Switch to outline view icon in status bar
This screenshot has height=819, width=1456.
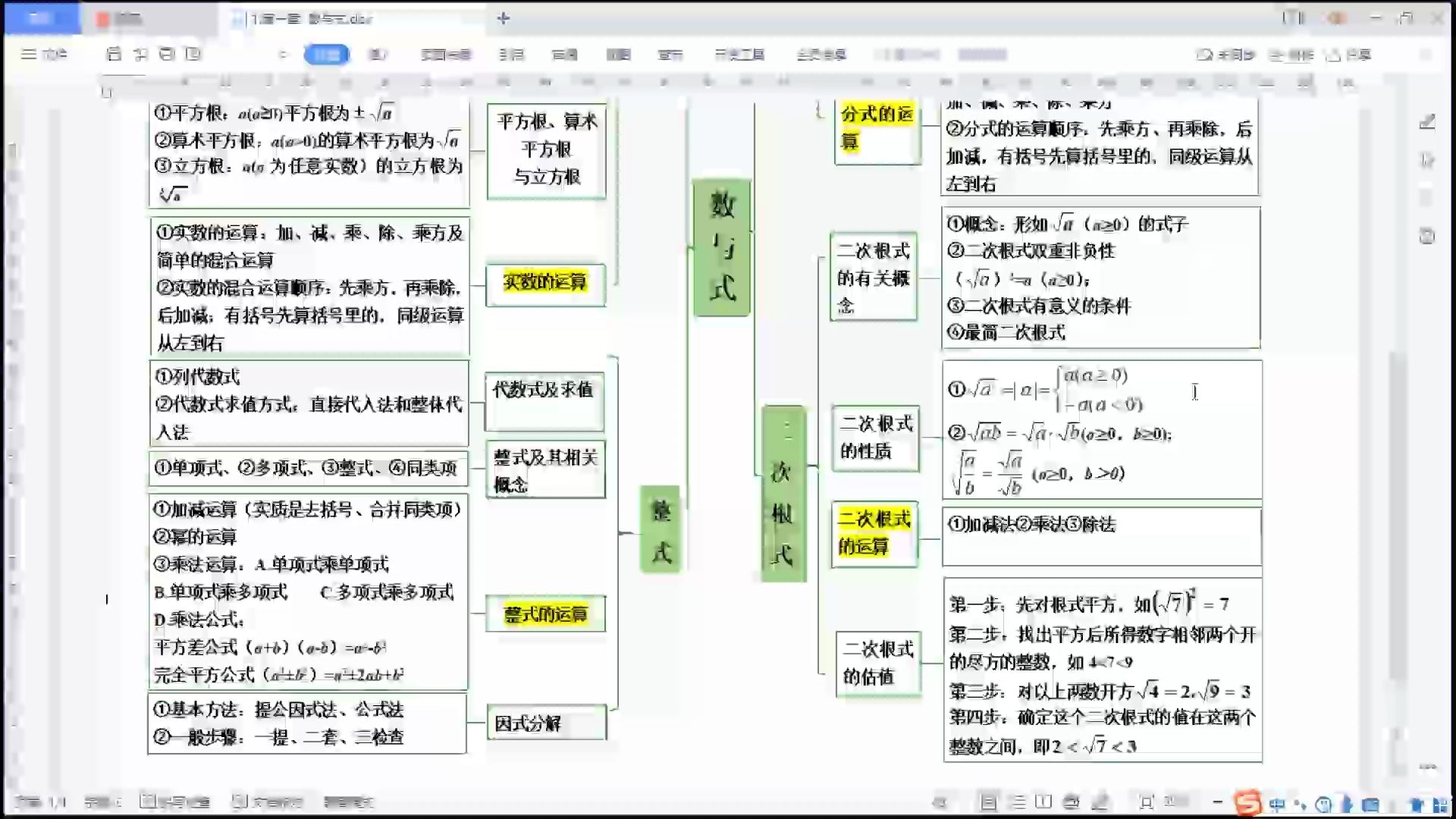pyautogui.click(x=1018, y=802)
